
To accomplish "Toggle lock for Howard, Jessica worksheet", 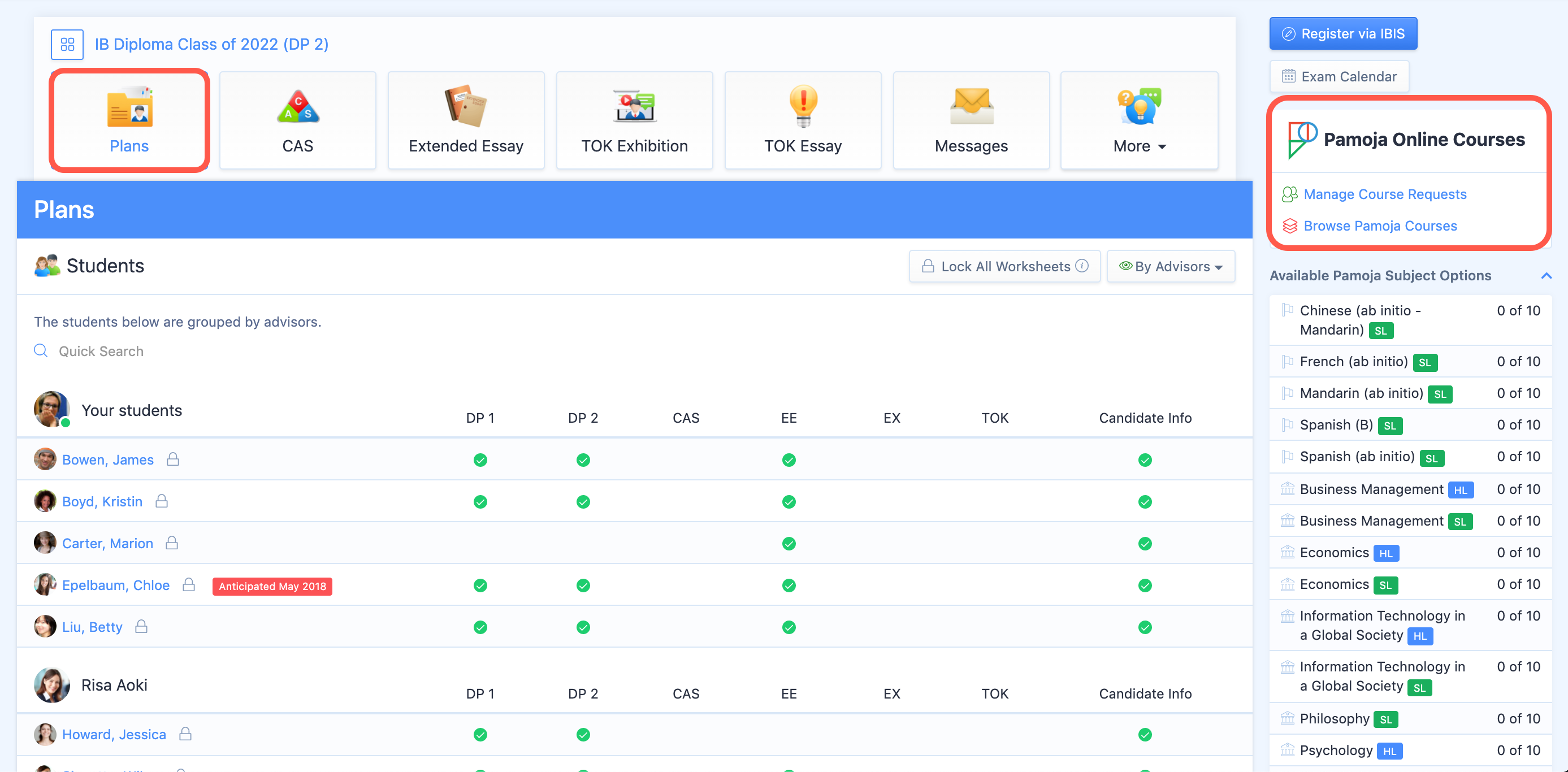I will 185,734.
